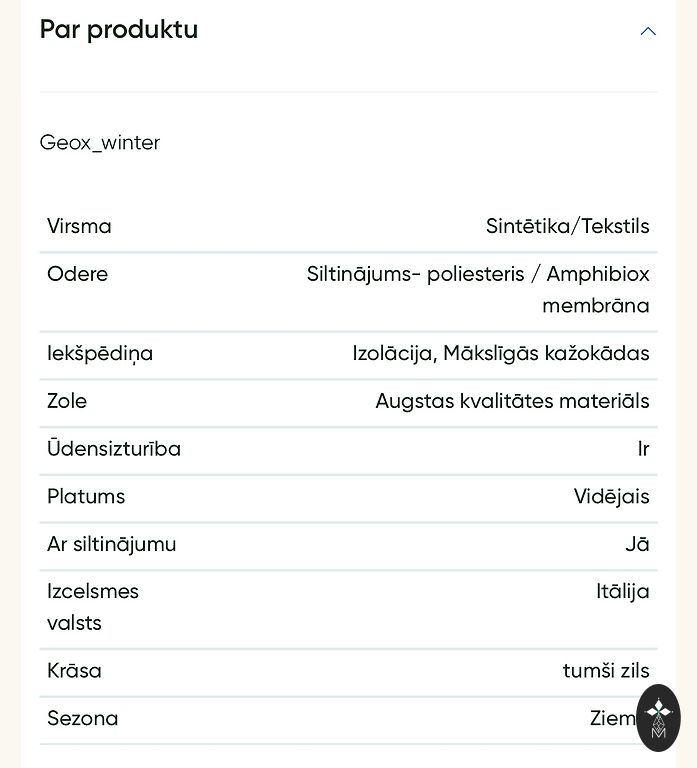Click the Ūdensizturība label
697x768 pixels.
pos(114,449)
